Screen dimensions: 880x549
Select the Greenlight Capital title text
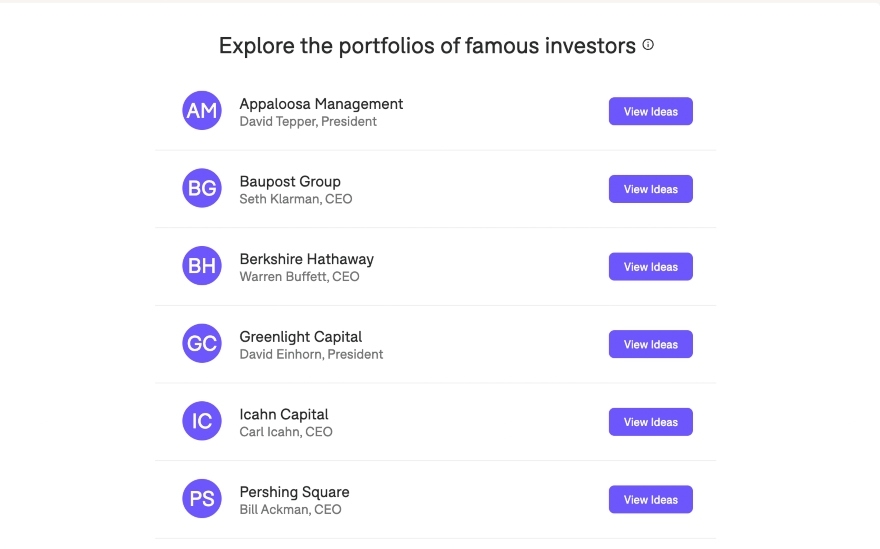point(301,337)
